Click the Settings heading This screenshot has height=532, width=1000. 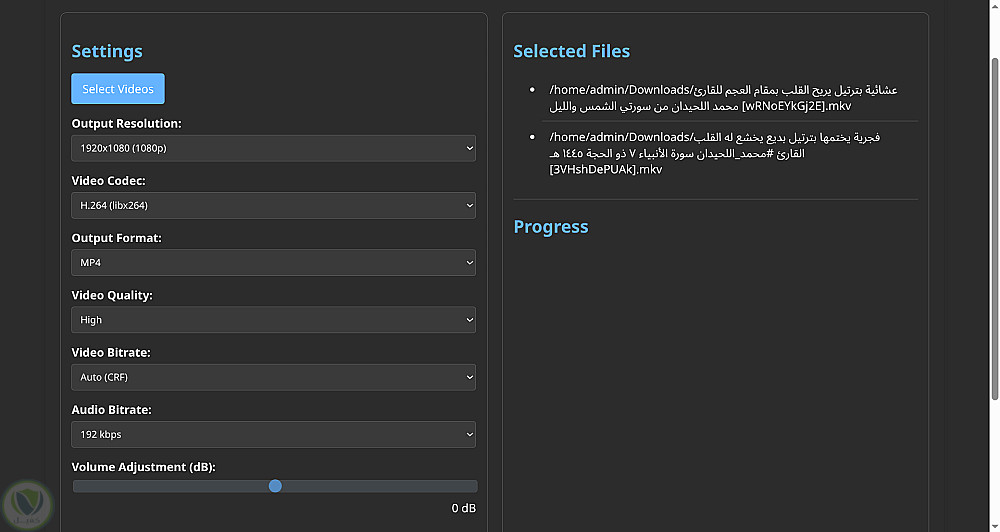pyautogui.click(x=107, y=52)
